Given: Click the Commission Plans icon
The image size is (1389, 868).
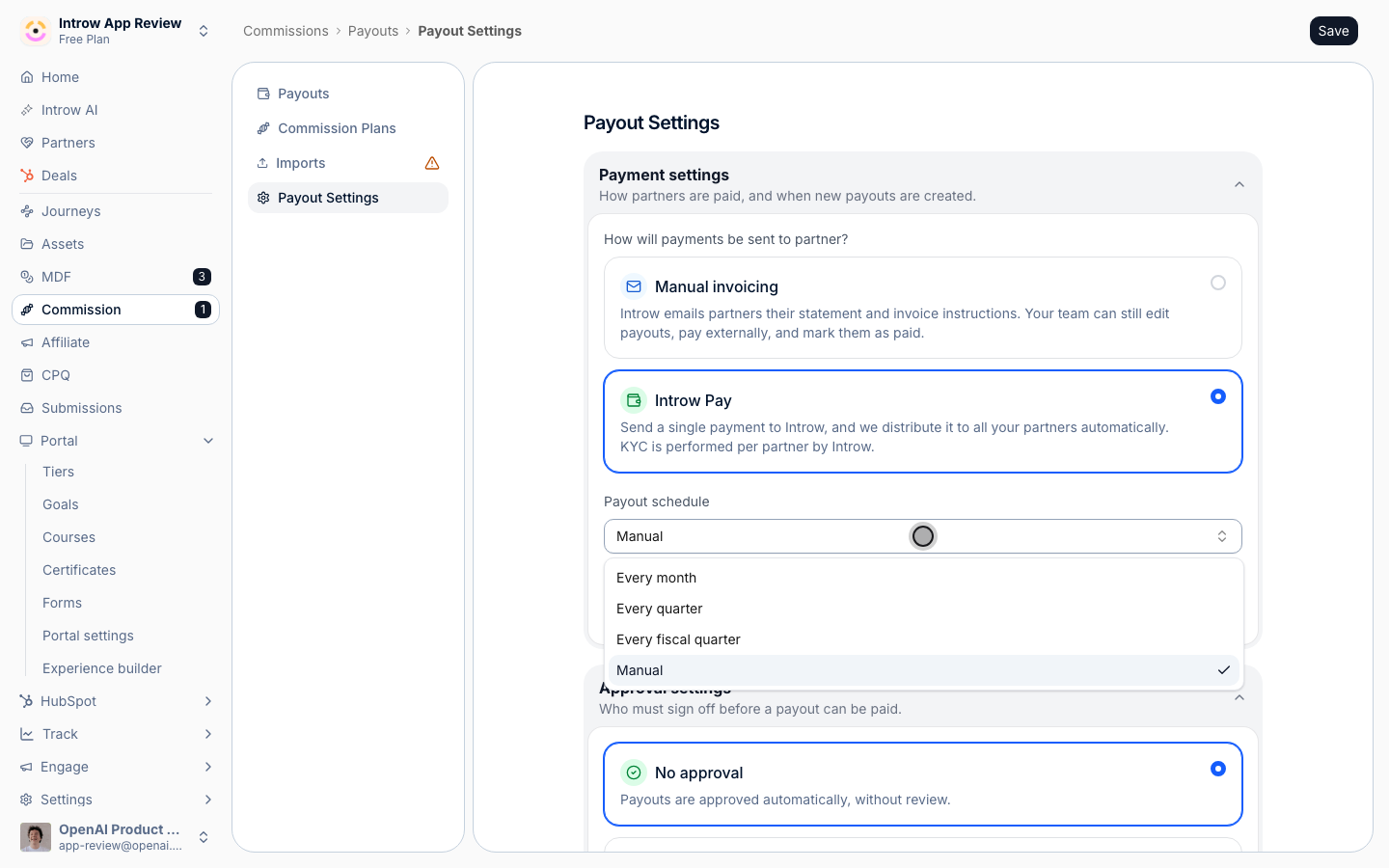Looking at the screenshot, I should [263, 128].
